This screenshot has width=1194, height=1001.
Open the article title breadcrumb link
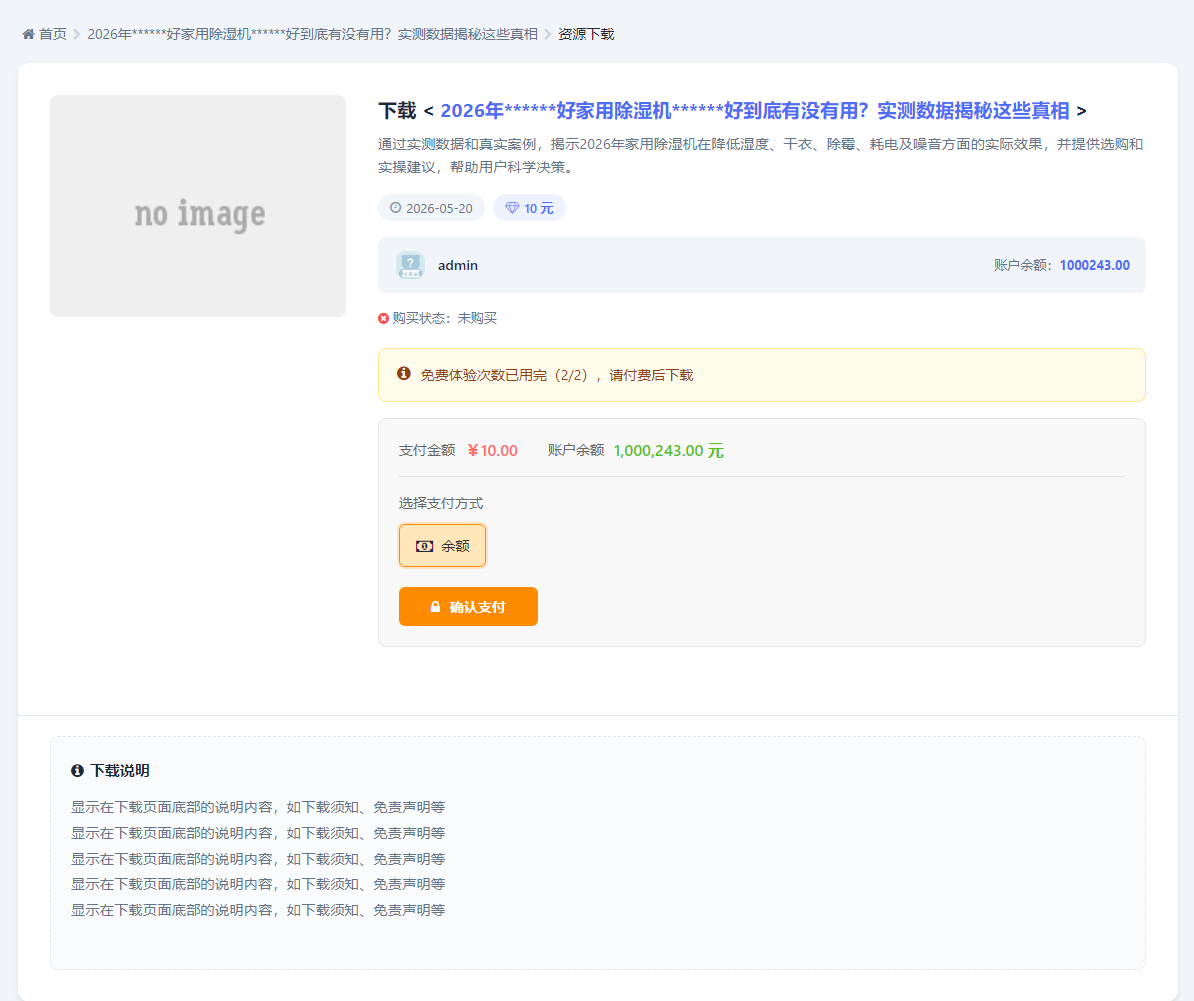click(x=312, y=34)
